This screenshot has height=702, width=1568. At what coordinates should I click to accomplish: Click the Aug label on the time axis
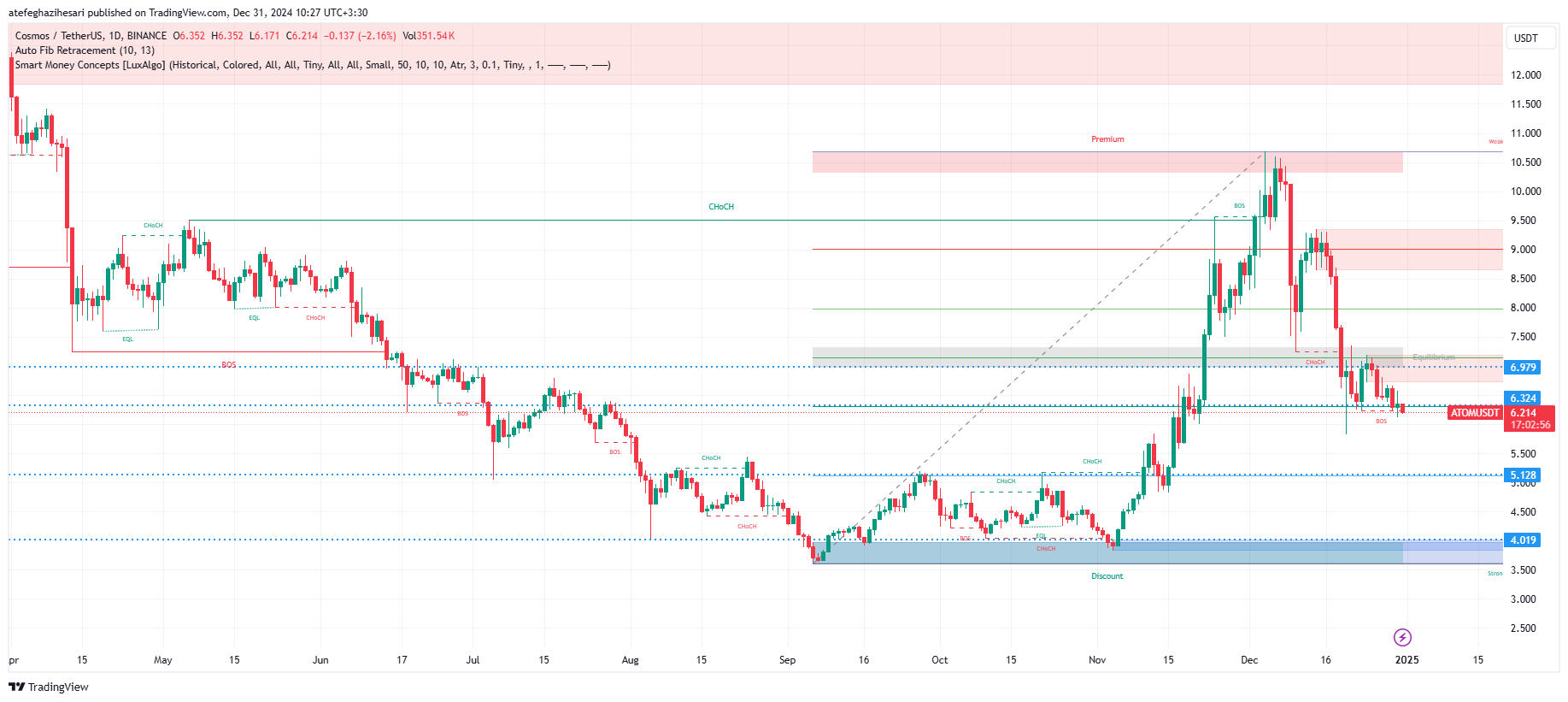coord(630,660)
